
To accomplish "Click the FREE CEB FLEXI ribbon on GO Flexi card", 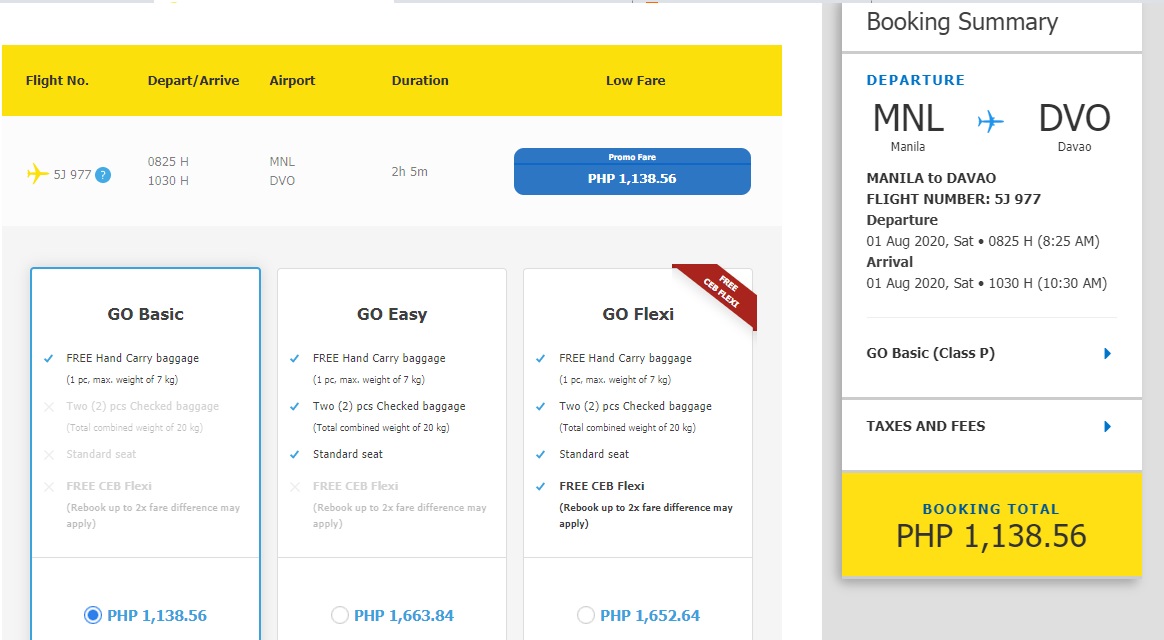I will coord(721,292).
